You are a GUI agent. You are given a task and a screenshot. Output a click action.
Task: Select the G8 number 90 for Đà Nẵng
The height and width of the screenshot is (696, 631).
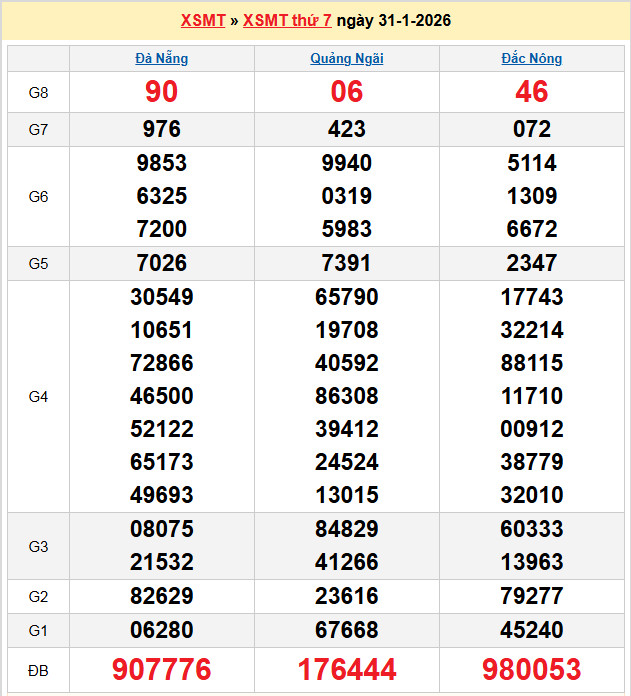pyautogui.click(x=161, y=92)
